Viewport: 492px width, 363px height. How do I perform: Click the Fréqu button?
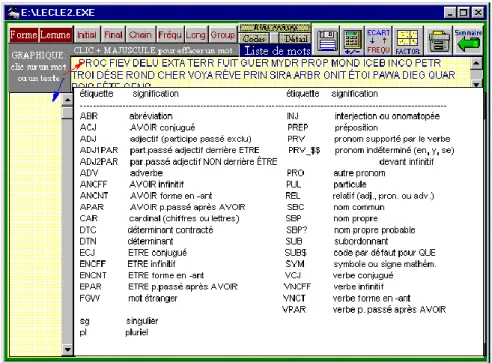[x=170, y=35]
